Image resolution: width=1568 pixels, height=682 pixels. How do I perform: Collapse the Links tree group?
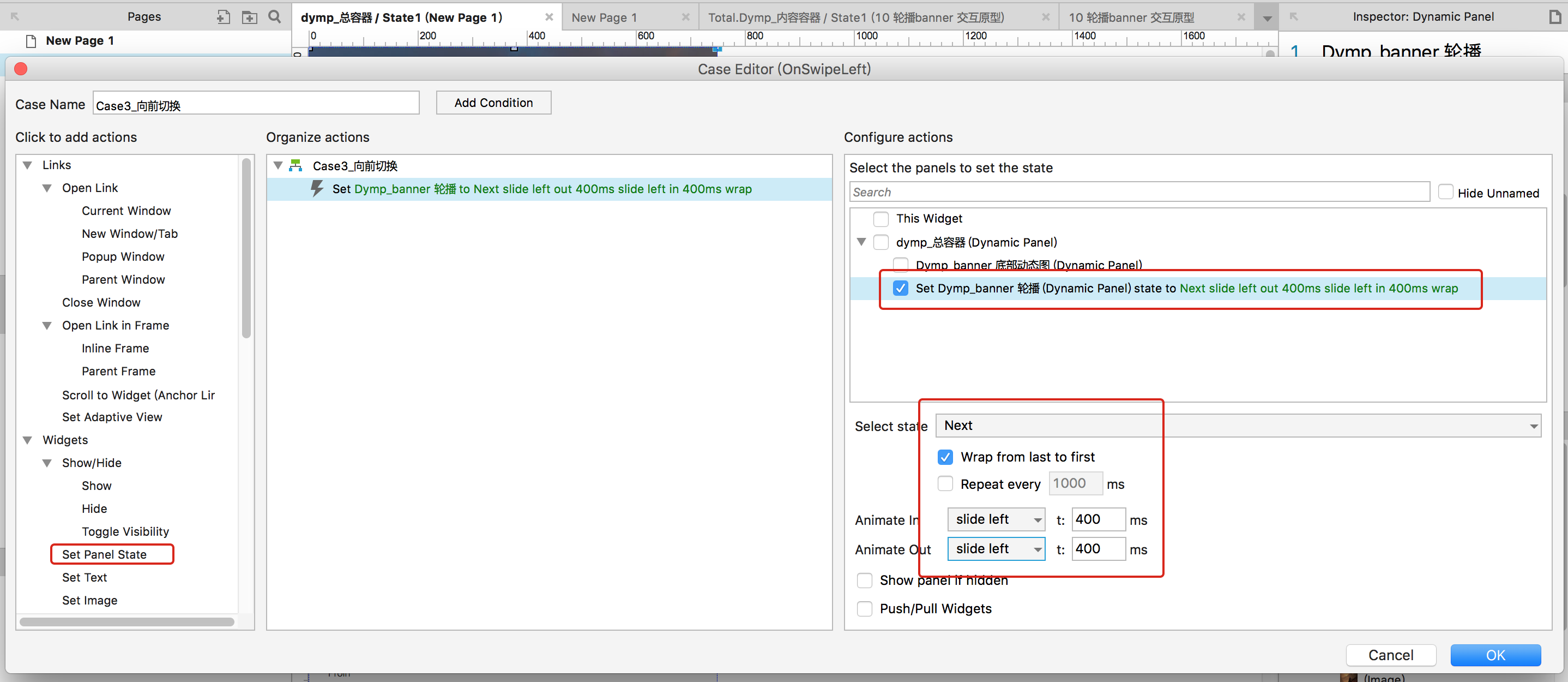27,165
